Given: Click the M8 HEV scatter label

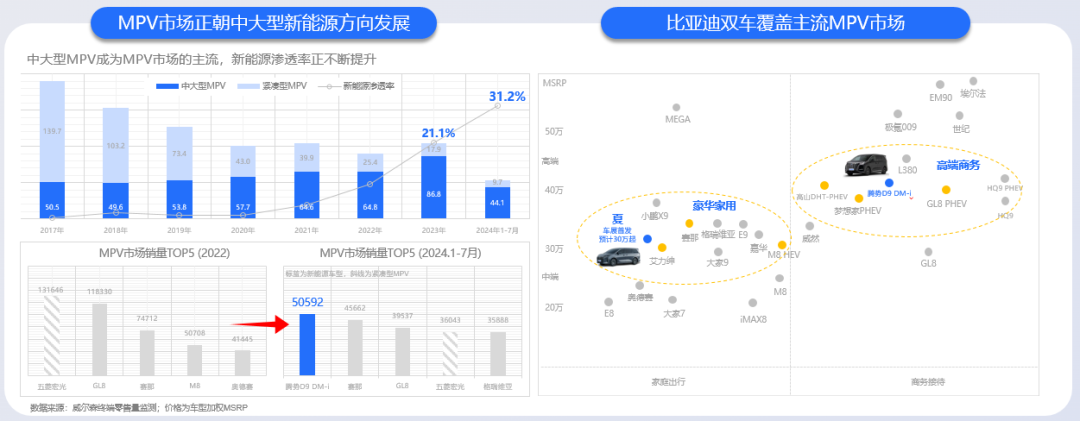Looking at the screenshot, I should coord(782,255).
